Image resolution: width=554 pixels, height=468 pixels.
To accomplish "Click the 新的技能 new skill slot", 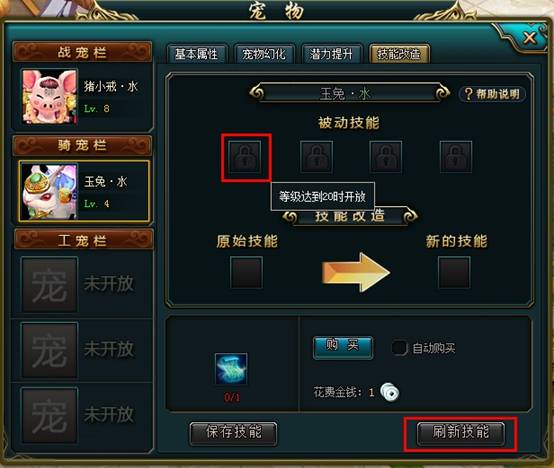I will click(x=454, y=272).
